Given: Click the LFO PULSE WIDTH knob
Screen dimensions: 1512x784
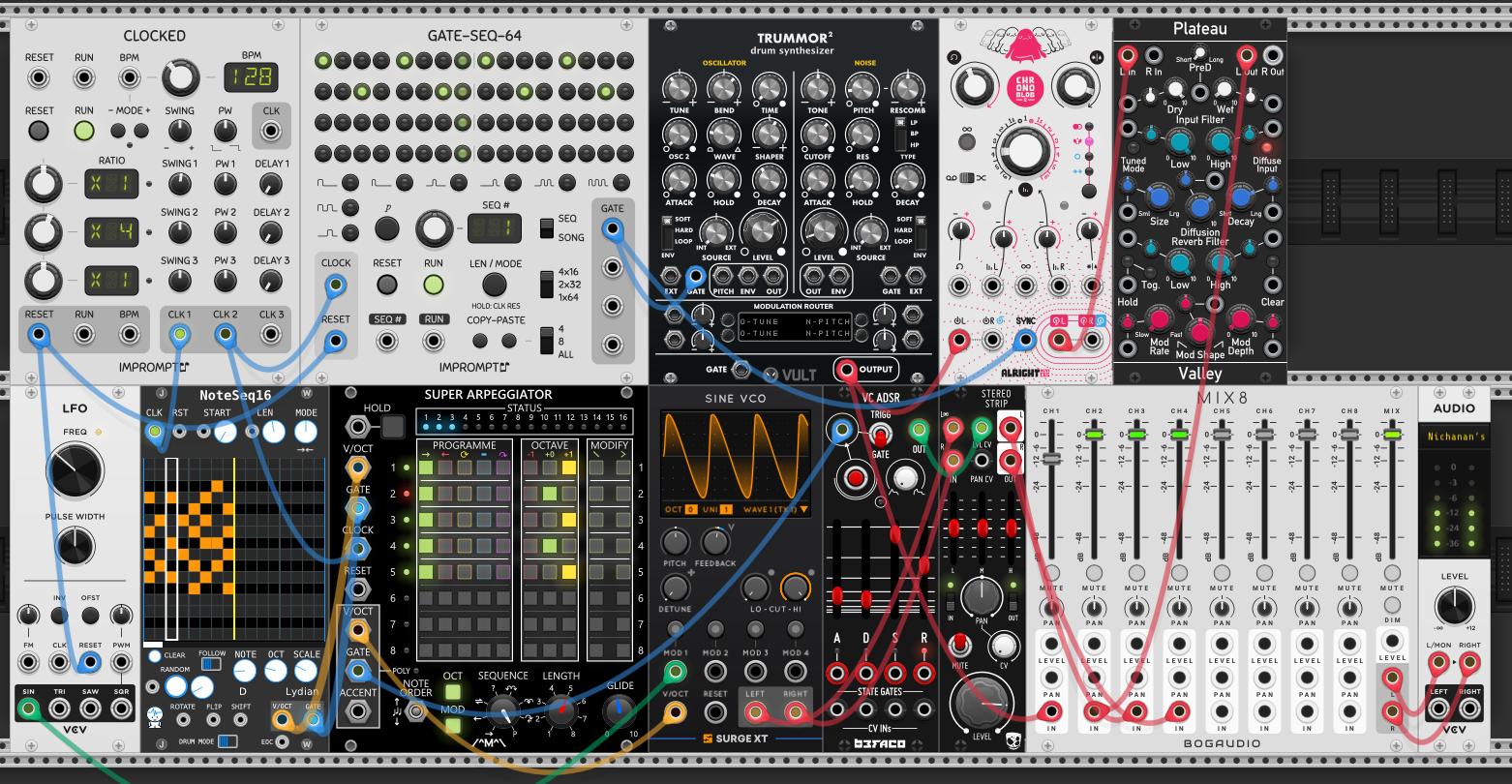Looking at the screenshot, I should (x=76, y=547).
